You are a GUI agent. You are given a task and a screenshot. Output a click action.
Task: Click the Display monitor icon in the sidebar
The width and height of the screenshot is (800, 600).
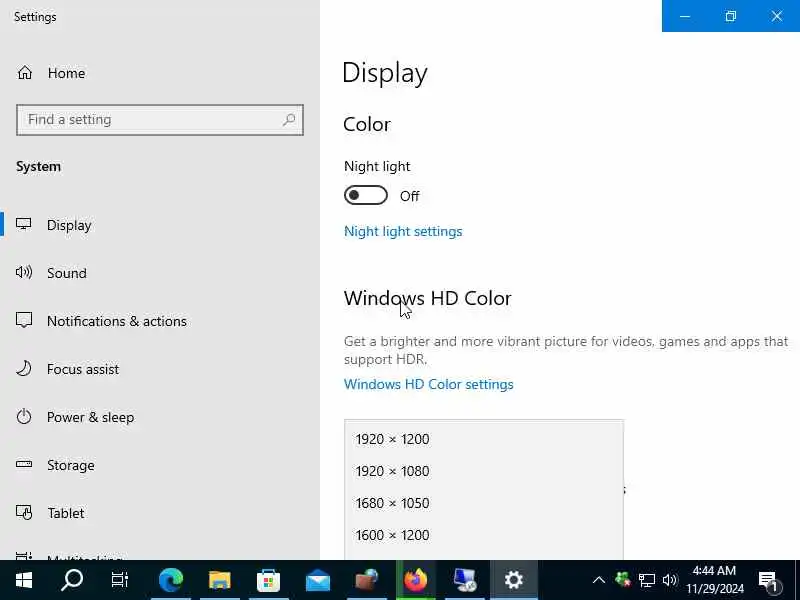coord(24,224)
